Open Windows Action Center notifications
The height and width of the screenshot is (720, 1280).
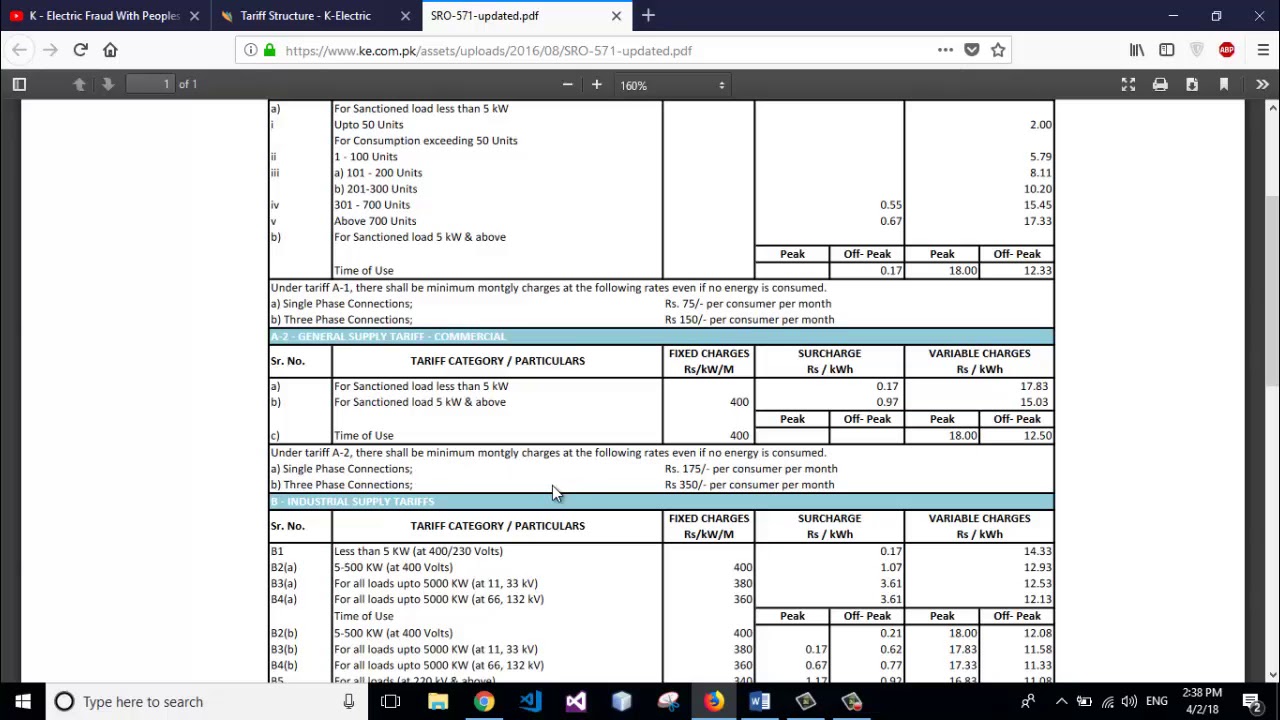click(x=1251, y=702)
